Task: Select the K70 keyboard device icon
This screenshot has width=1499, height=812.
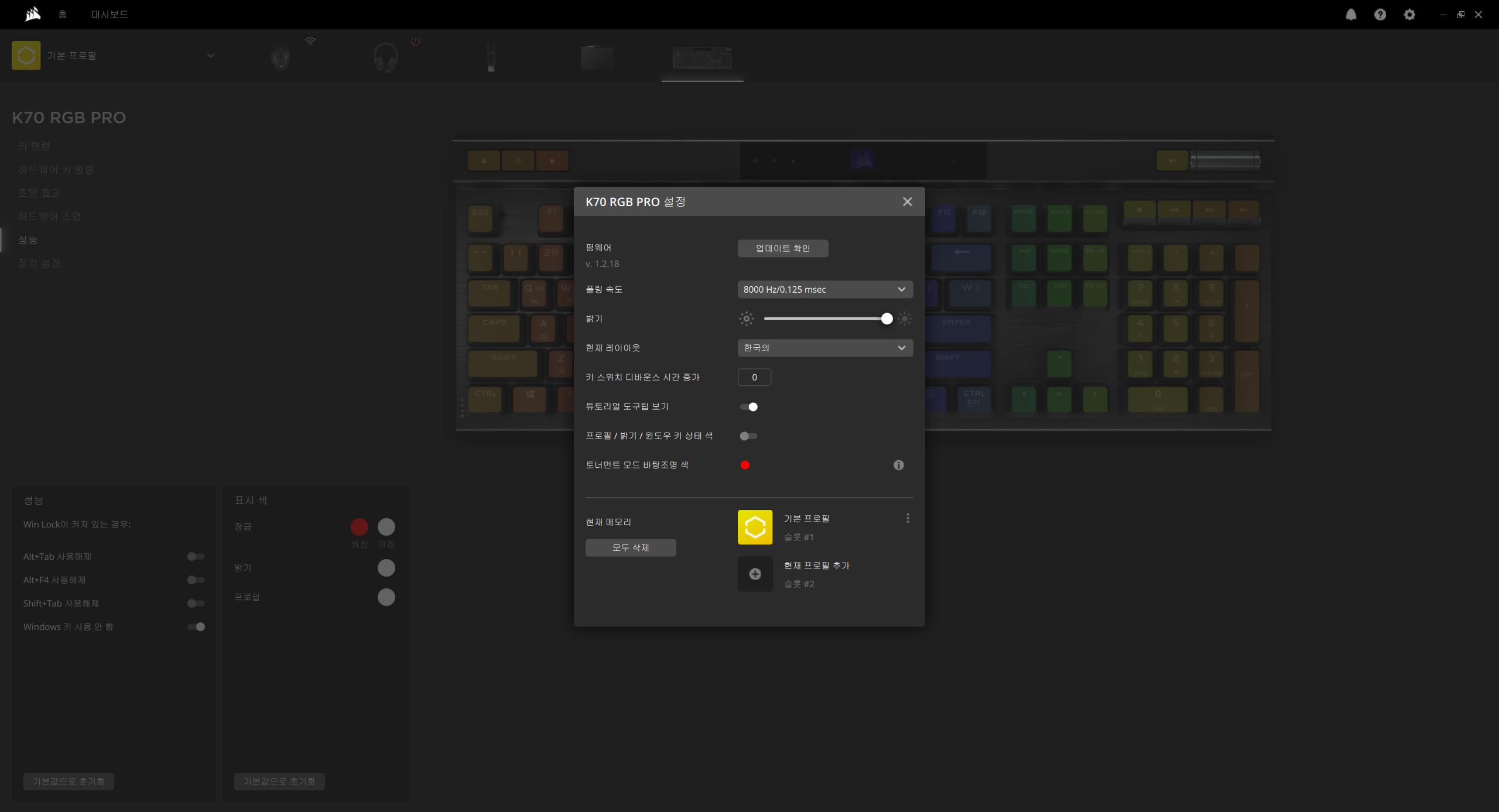Action: point(702,58)
